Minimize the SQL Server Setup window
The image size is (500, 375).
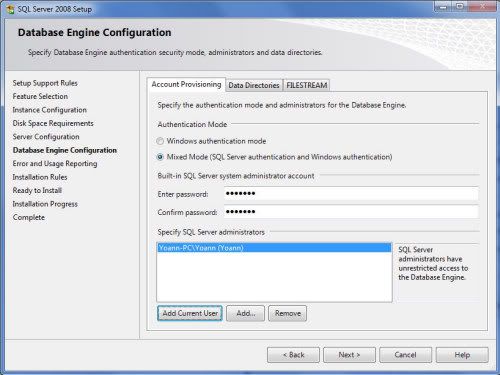443,7
